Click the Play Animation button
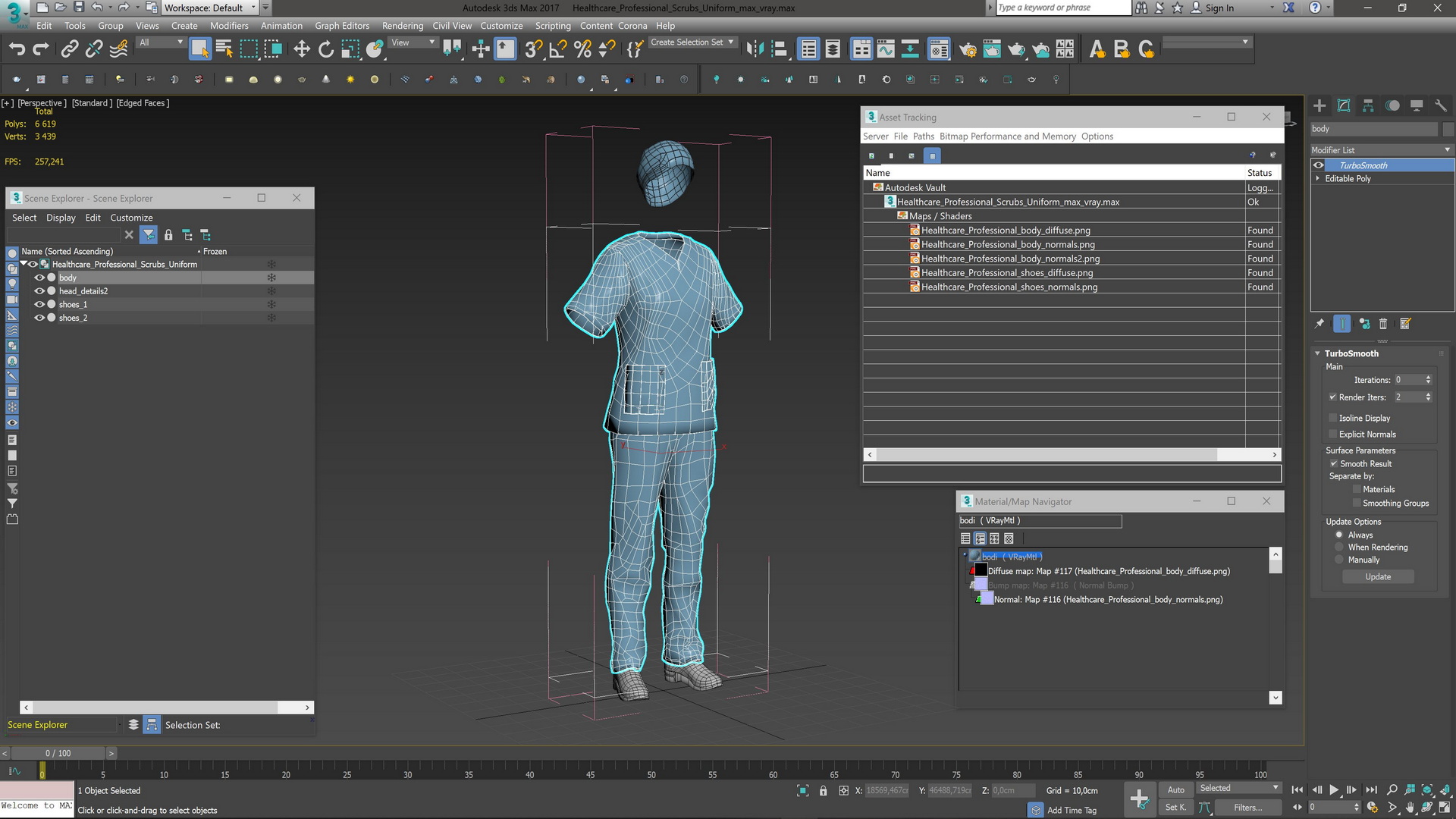The width and height of the screenshot is (1456, 819). pos(1334,790)
